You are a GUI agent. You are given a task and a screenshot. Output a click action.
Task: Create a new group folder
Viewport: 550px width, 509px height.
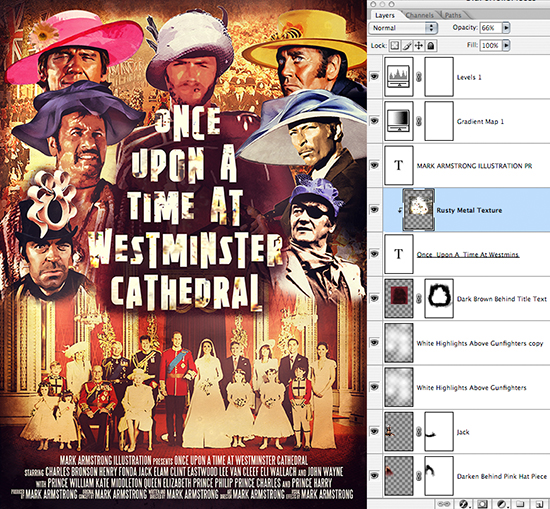point(520,504)
